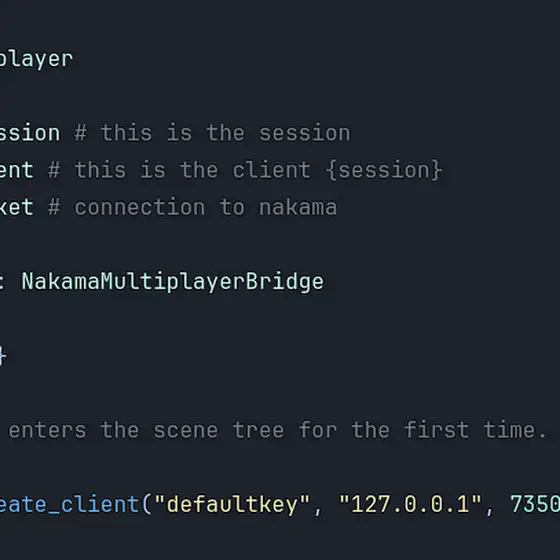Place cursor in the "defaultkey" string
This screenshot has height=560, width=560.
click(x=232, y=505)
